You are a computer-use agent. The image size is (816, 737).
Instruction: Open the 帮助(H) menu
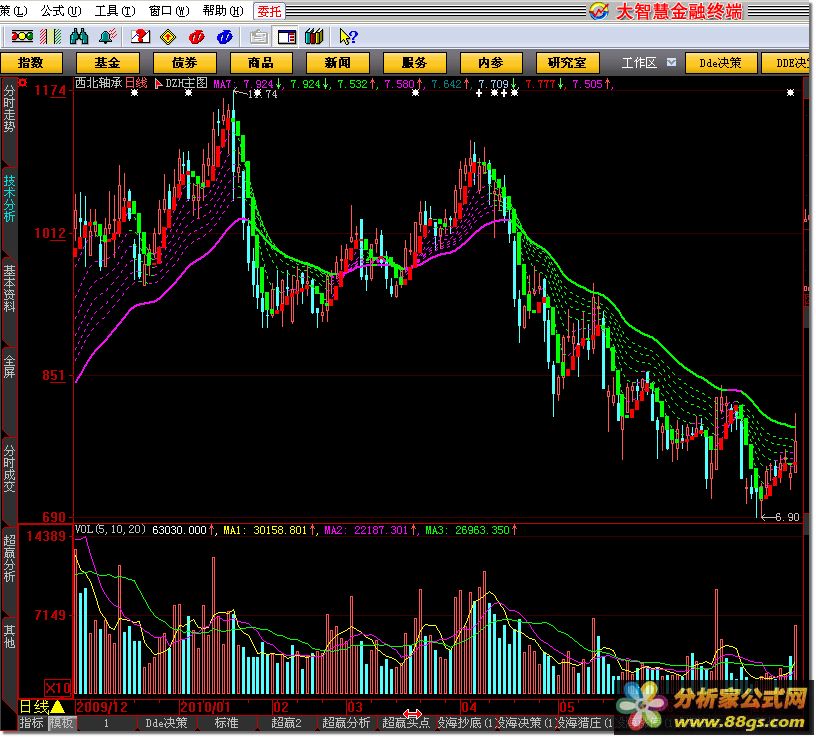click(223, 11)
